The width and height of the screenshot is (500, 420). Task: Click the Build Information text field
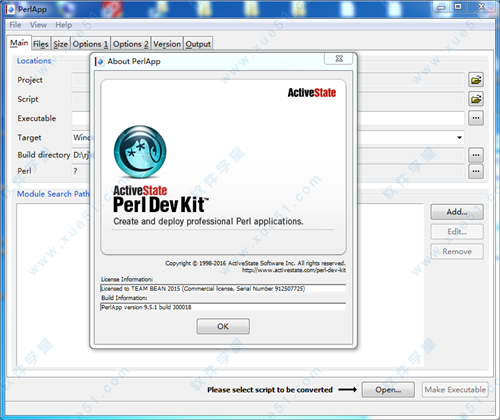223,307
